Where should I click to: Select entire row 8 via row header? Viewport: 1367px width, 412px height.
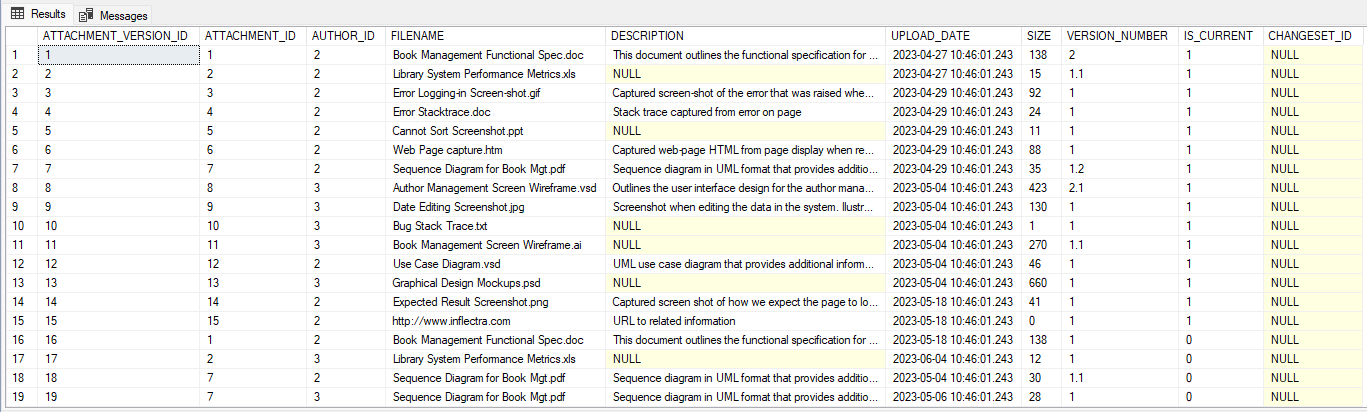18,188
